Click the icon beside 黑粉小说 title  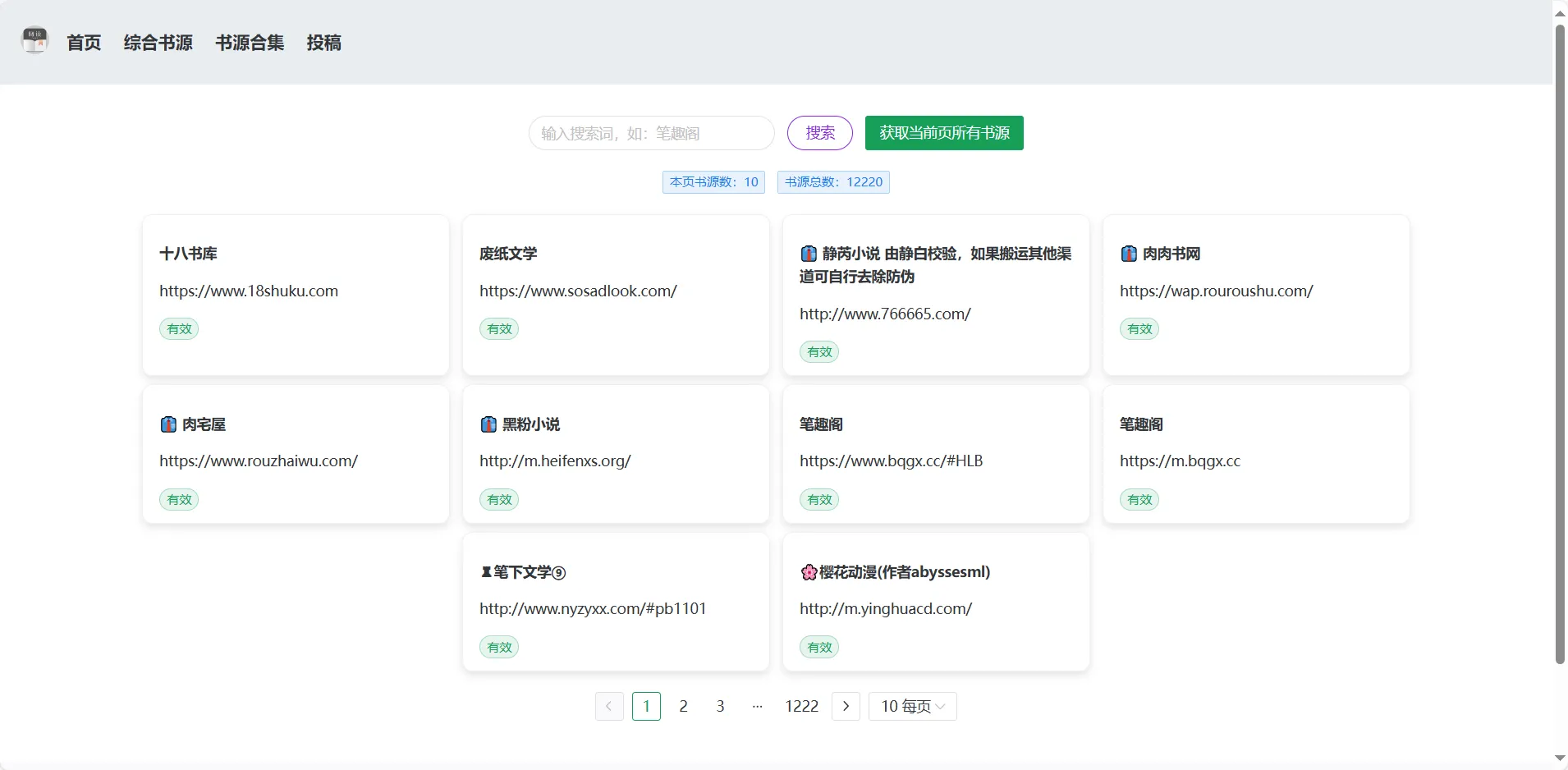(488, 424)
